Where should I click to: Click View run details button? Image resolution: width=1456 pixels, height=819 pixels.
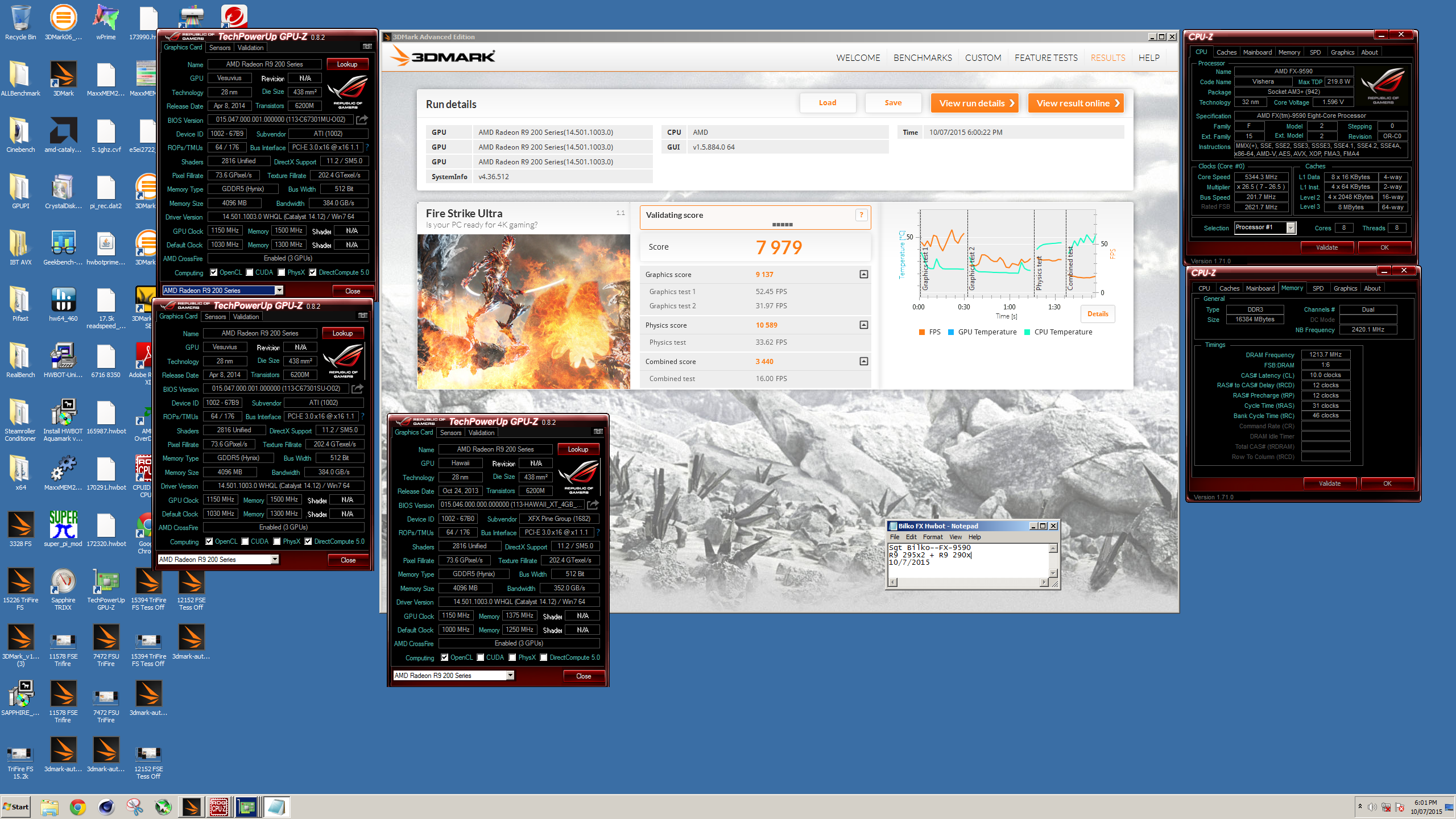975,103
